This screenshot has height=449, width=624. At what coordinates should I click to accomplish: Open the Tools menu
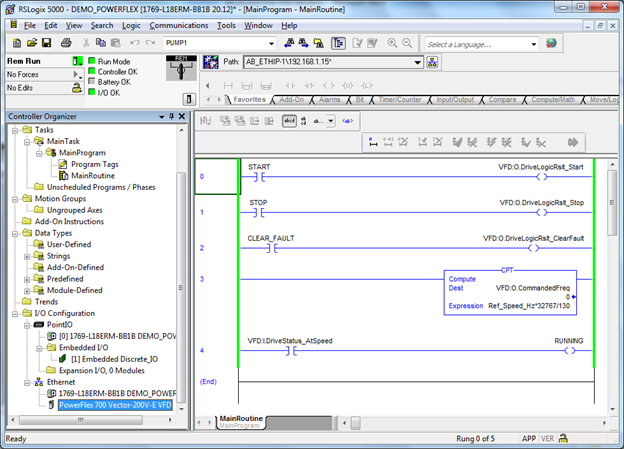coord(226,25)
